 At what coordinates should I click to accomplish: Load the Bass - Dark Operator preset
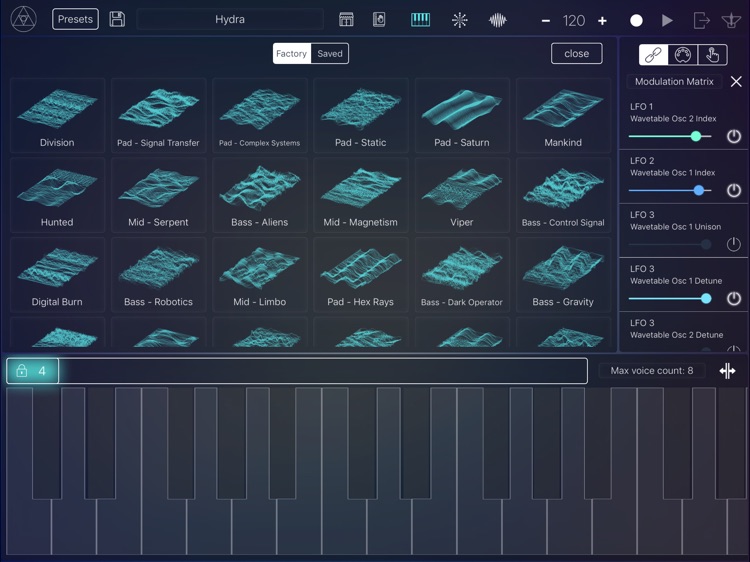(x=462, y=275)
